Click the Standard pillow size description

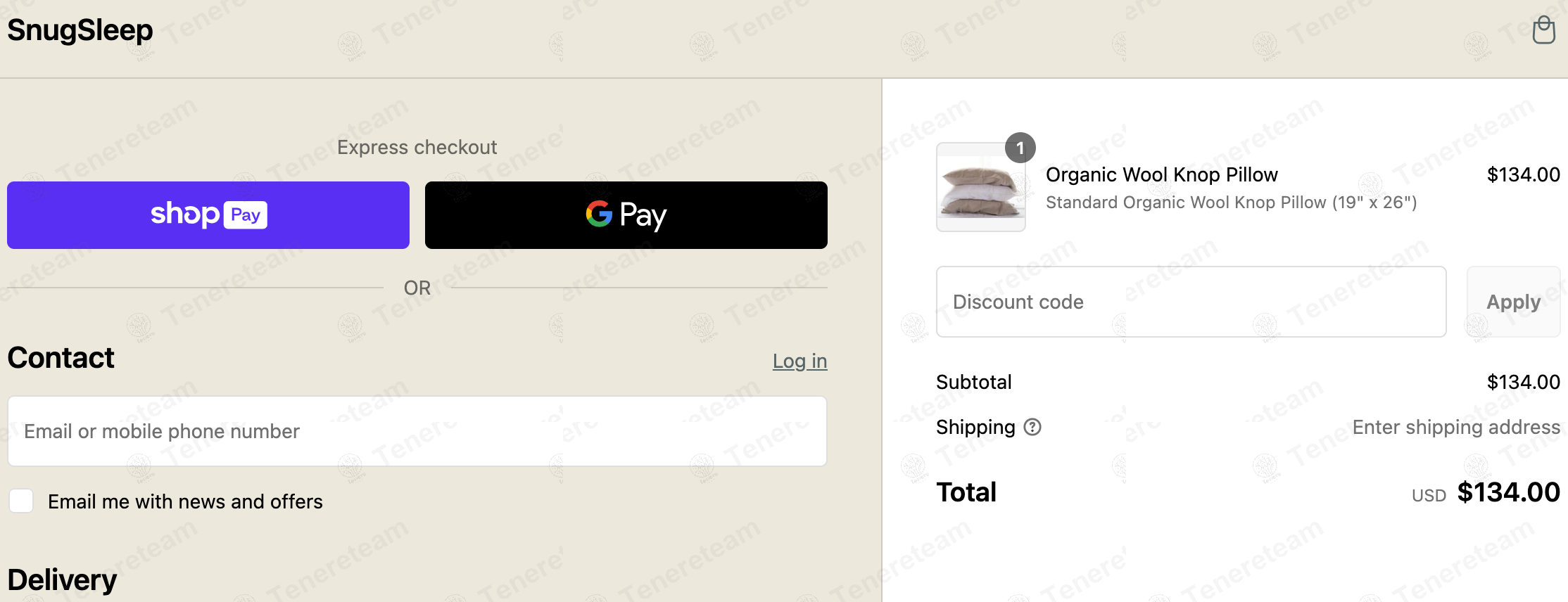click(1231, 203)
